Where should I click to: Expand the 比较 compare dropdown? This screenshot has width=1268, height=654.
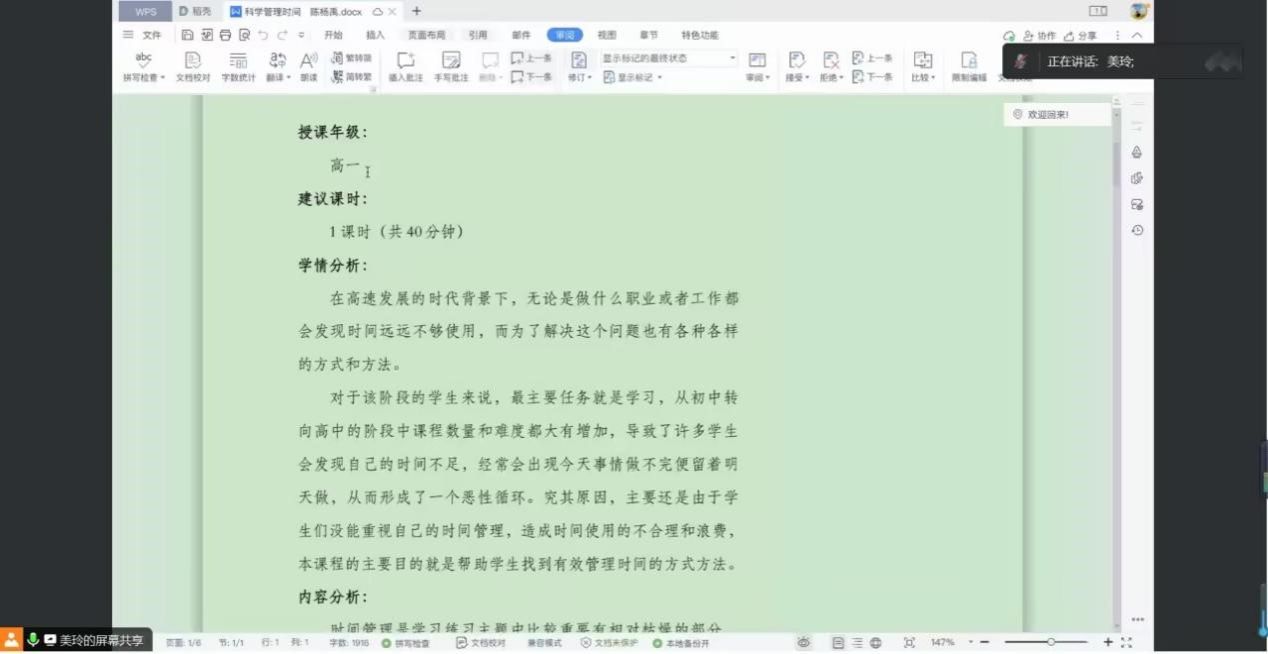(x=922, y=66)
